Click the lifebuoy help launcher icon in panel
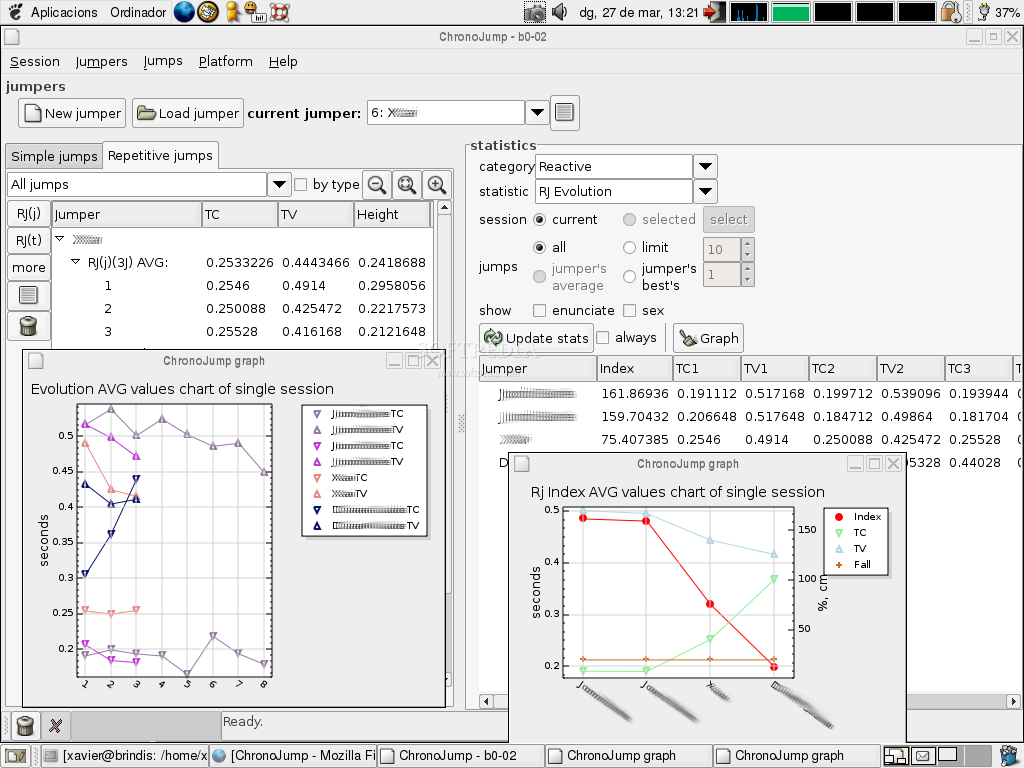The width and height of the screenshot is (1024, 768). click(280, 12)
